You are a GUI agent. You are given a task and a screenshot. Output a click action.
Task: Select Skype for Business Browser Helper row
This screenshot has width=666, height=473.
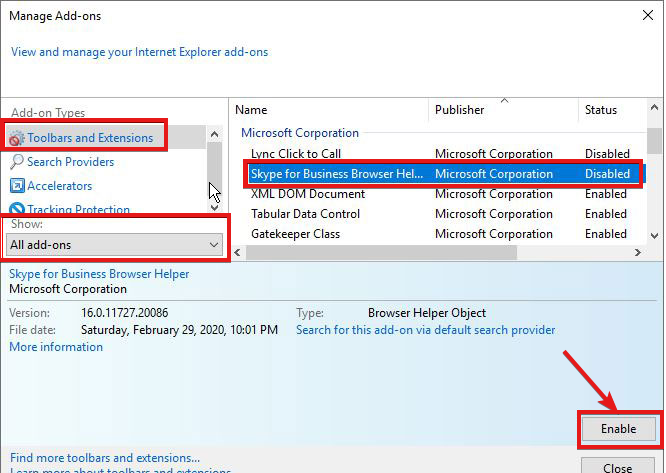[x=446, y=174]
